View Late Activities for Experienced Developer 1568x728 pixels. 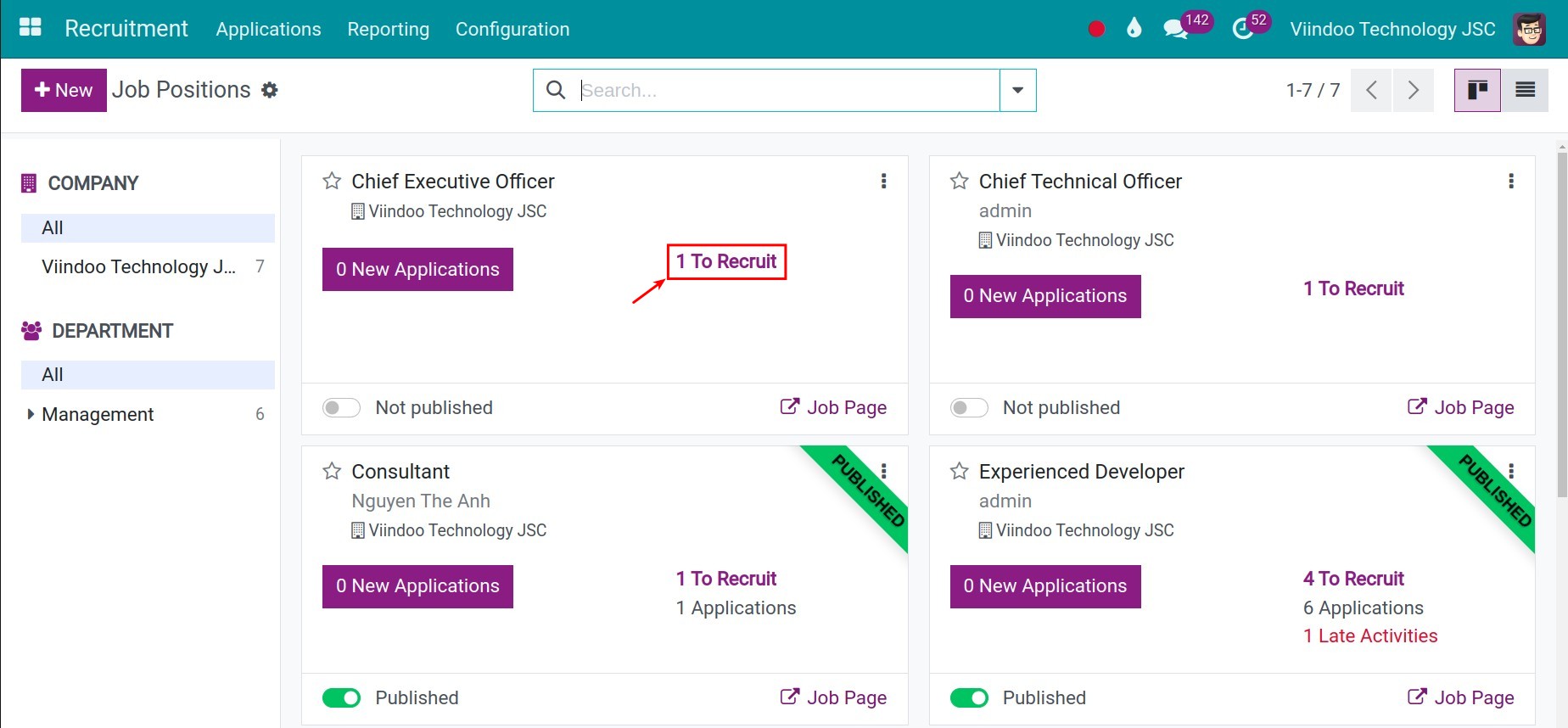pyautogui.click(x=1370, y=636)
